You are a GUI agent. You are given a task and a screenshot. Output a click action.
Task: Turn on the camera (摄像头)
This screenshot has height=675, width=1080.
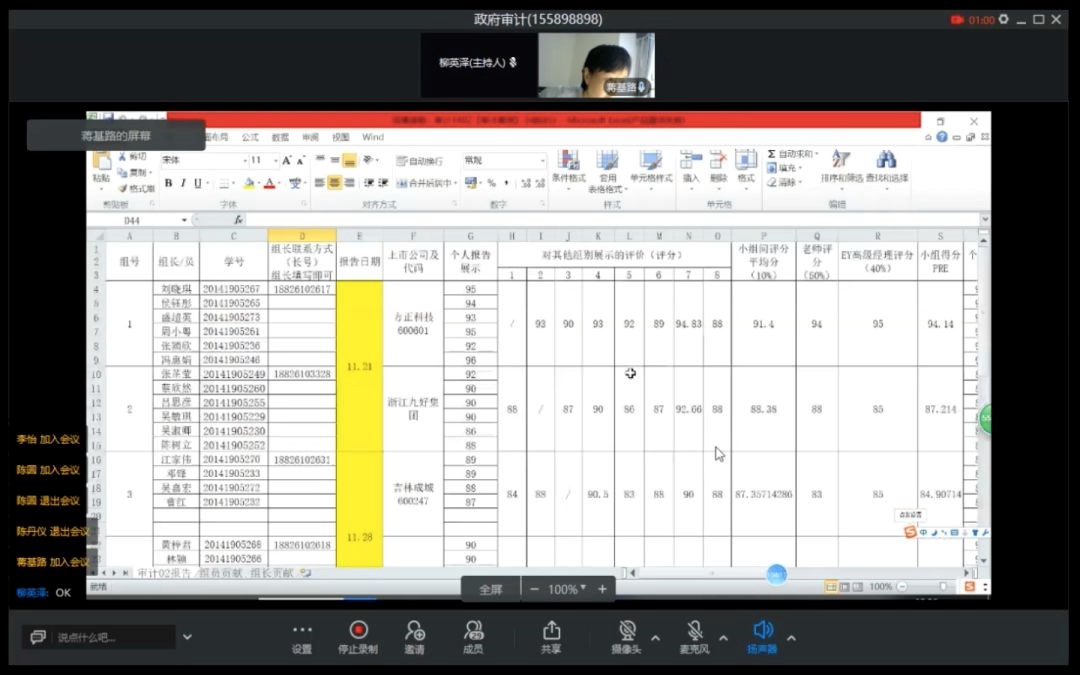click(x=627, y=636)
